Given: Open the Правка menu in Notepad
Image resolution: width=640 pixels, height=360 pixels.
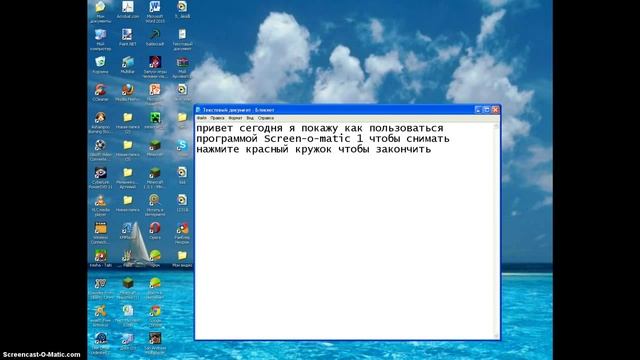Looking at the screenshot, I should click(217, 118).
